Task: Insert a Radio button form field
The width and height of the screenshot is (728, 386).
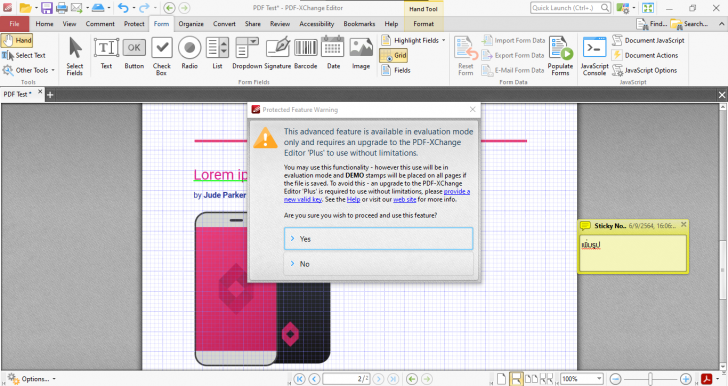Action: point(189,54)
